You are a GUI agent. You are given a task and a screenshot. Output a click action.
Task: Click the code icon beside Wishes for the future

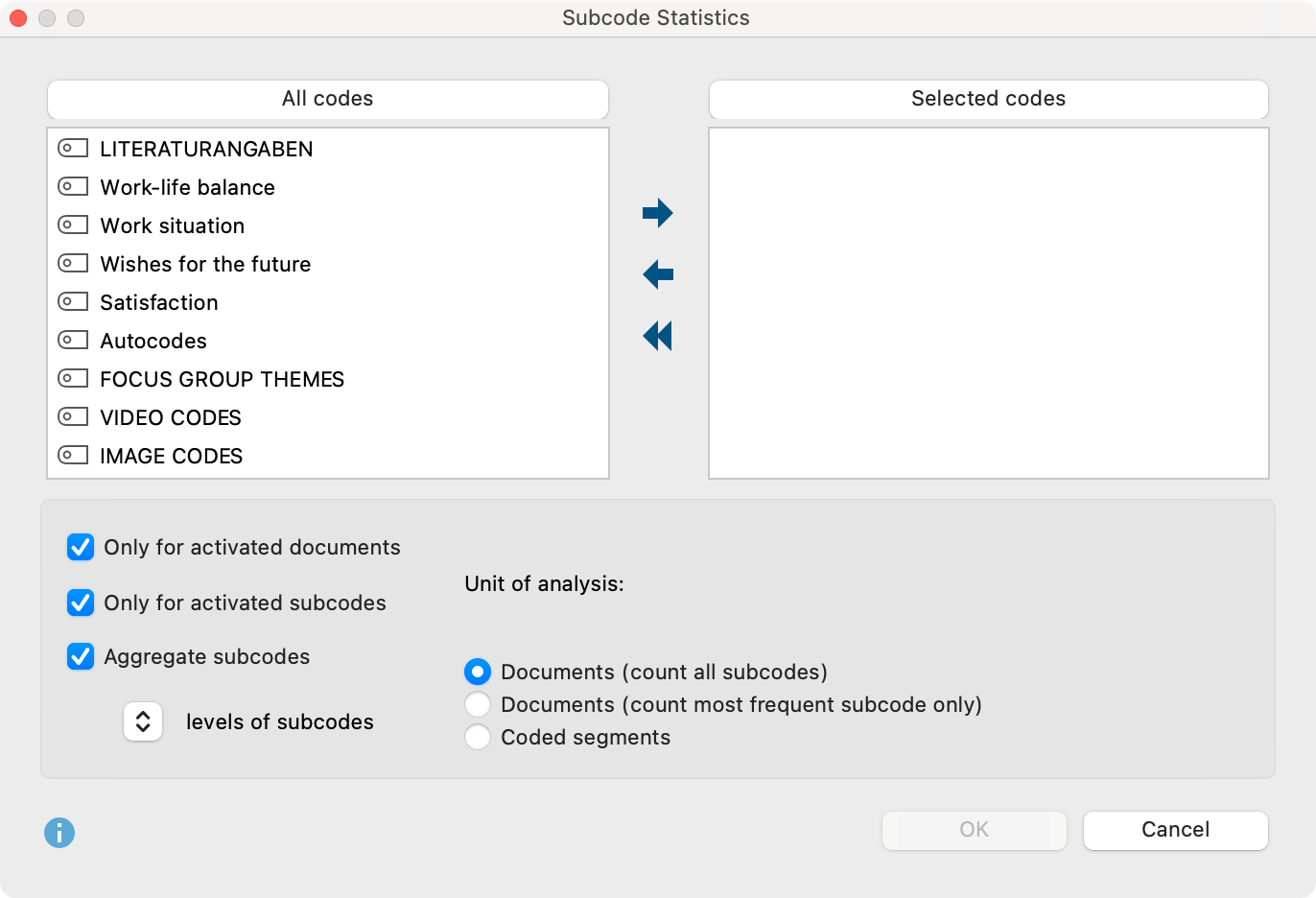point(73,263)
